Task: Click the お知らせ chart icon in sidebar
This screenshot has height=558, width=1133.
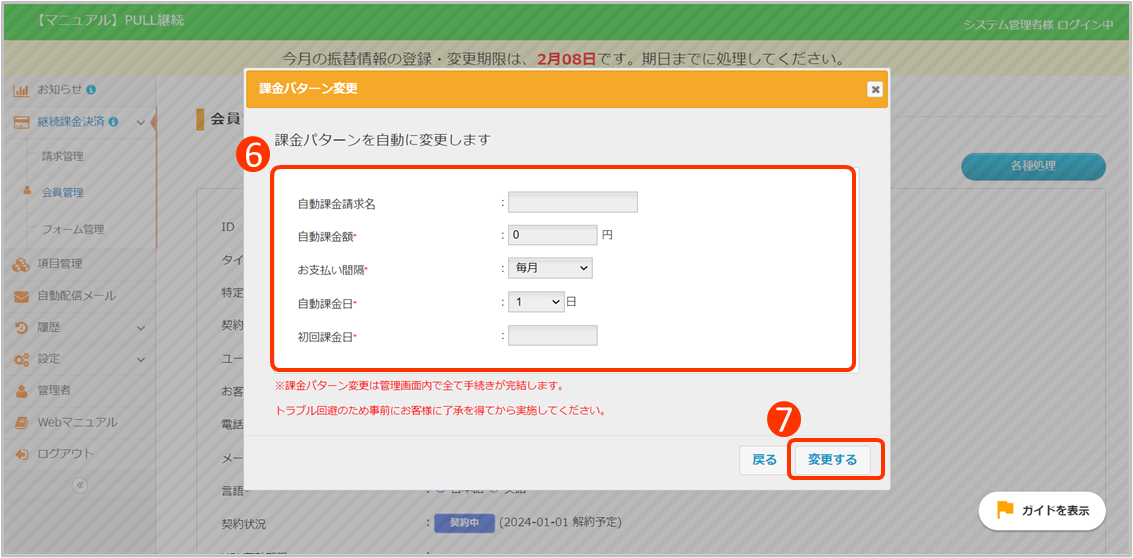Action: pyautogui.click(x=21, y=90)
